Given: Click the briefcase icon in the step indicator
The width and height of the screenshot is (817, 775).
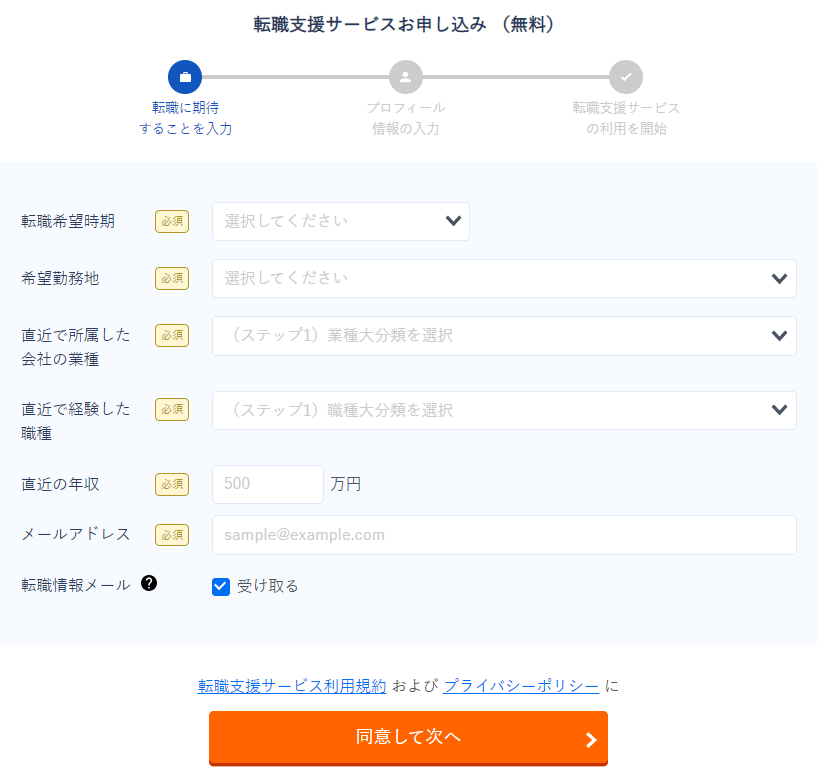Looking at the screenshot, I should pyautogui.click(x=185, y=76).
